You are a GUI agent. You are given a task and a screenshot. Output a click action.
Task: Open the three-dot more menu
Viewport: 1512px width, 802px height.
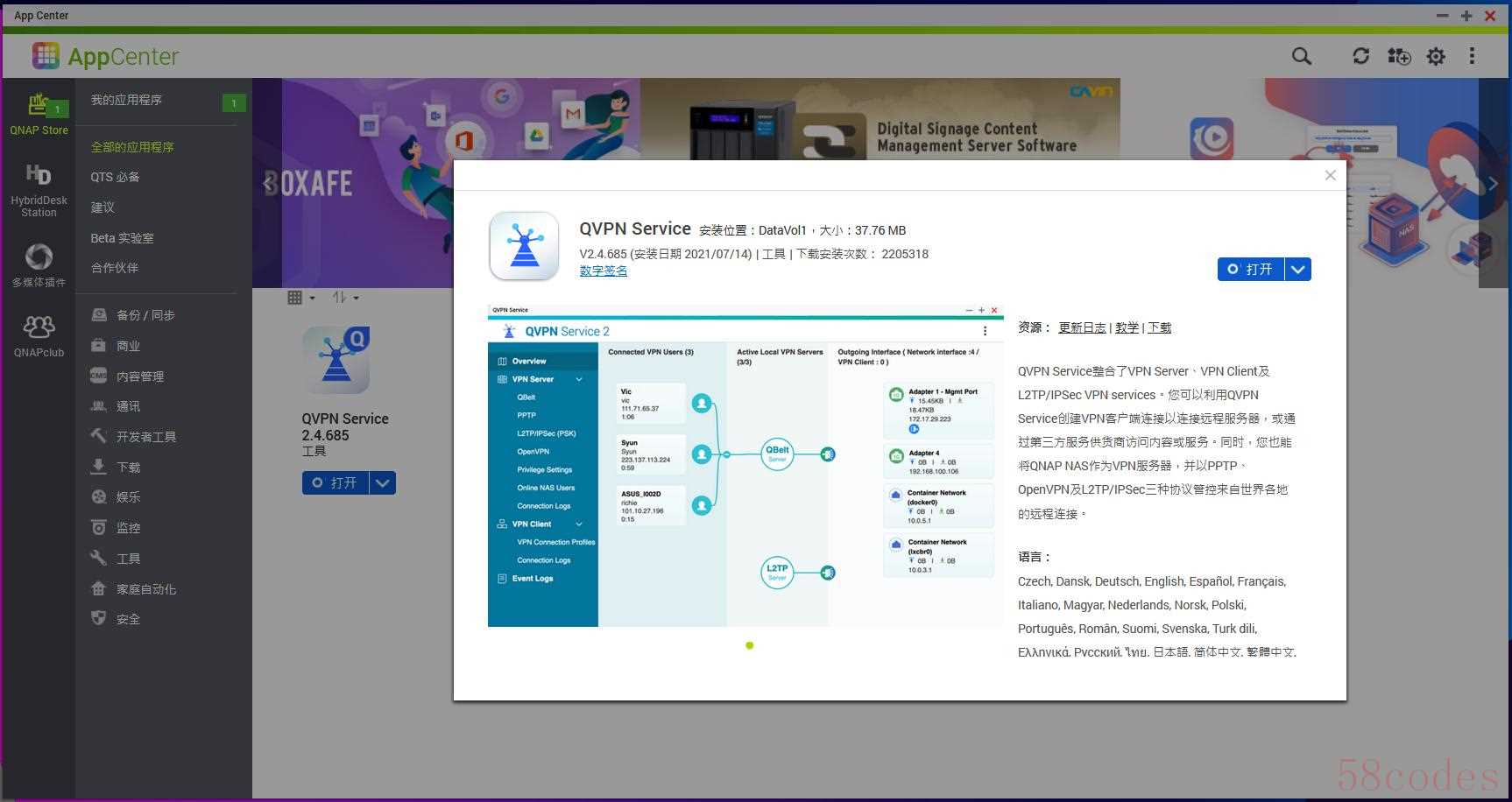point(1472,56)
